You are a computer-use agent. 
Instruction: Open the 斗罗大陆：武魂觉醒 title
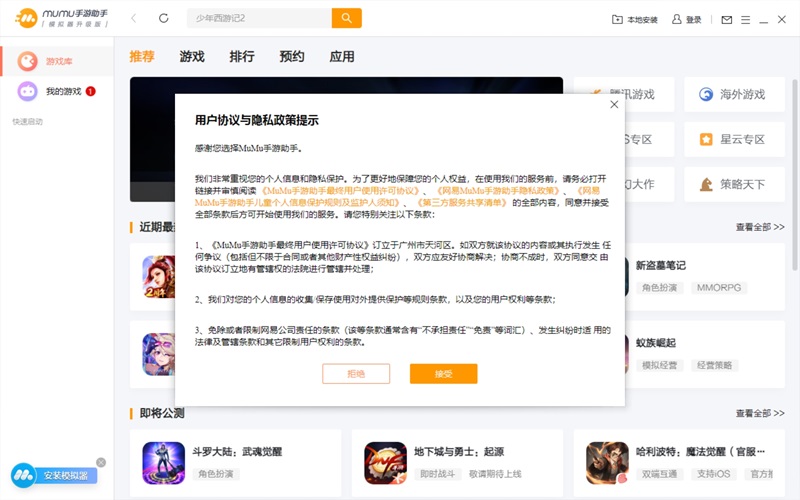click(x=237, y=452)
